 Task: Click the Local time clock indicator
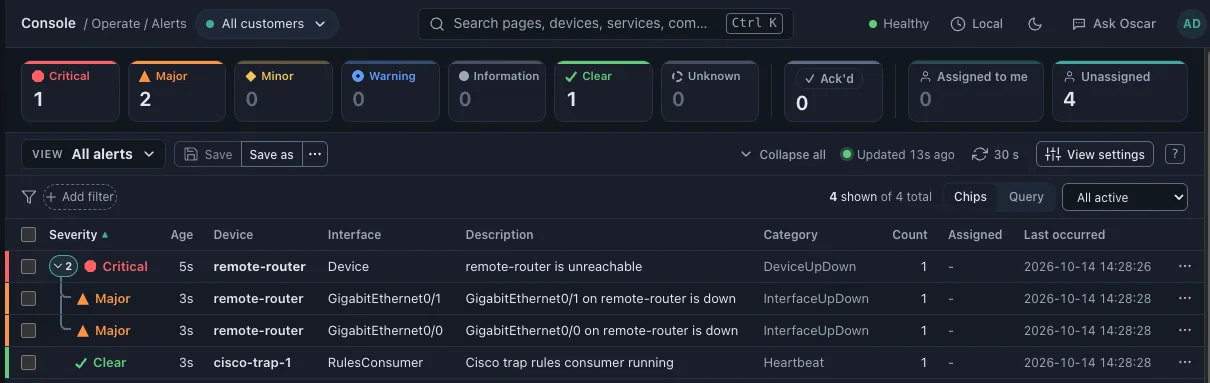coord(977,23)
